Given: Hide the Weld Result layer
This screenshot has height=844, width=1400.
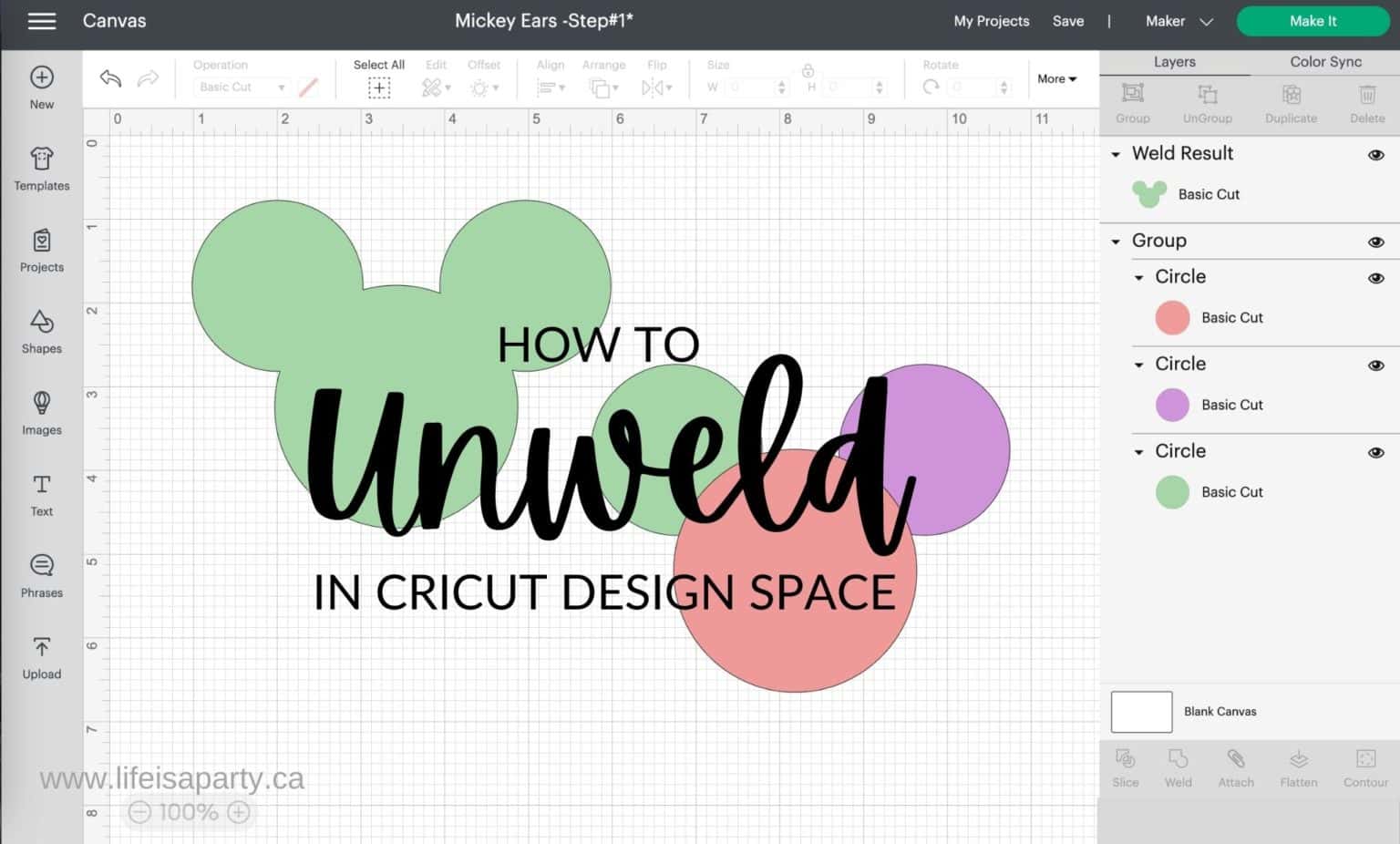Looking at the screenshot, I should [1376, 155].
